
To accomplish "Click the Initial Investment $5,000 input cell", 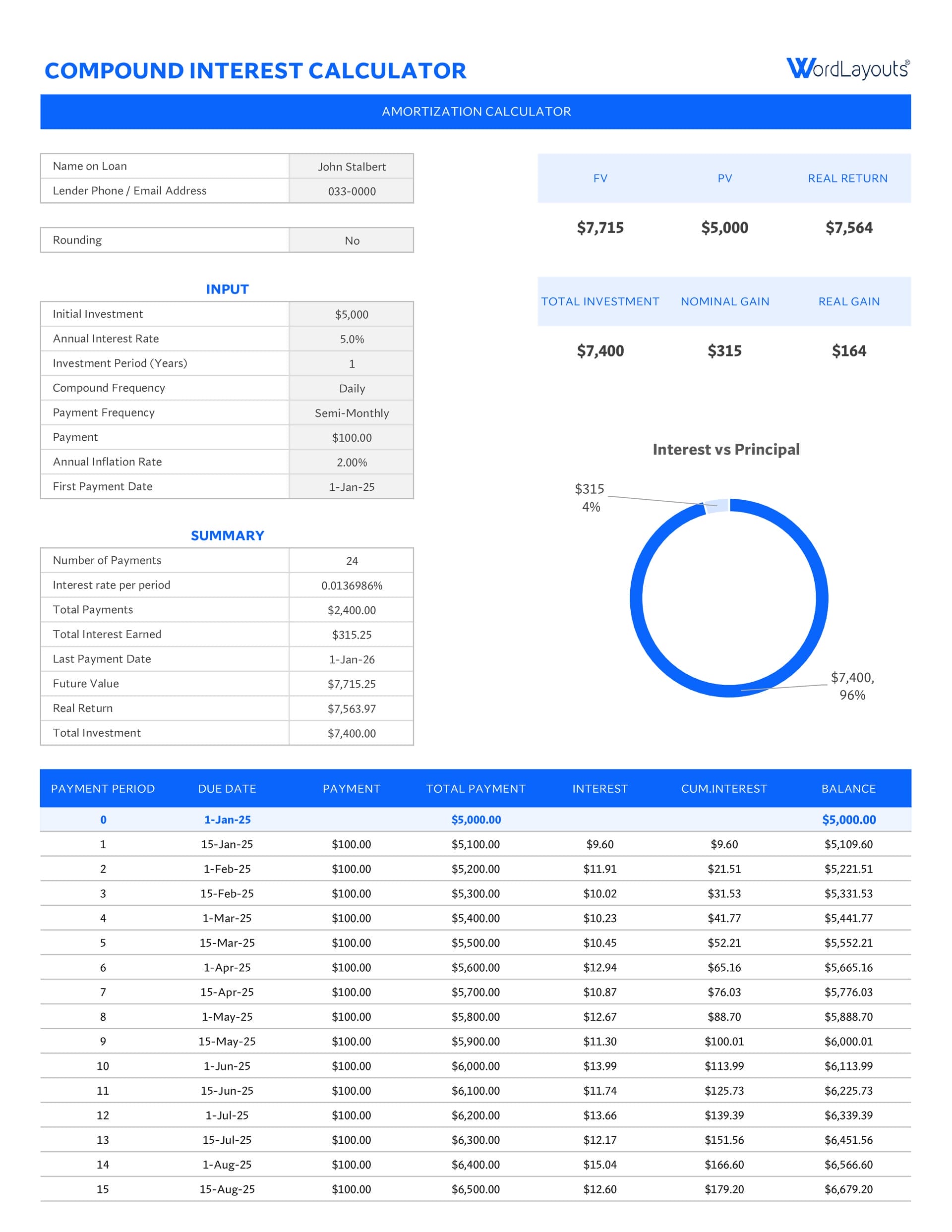I will point(351,314).
